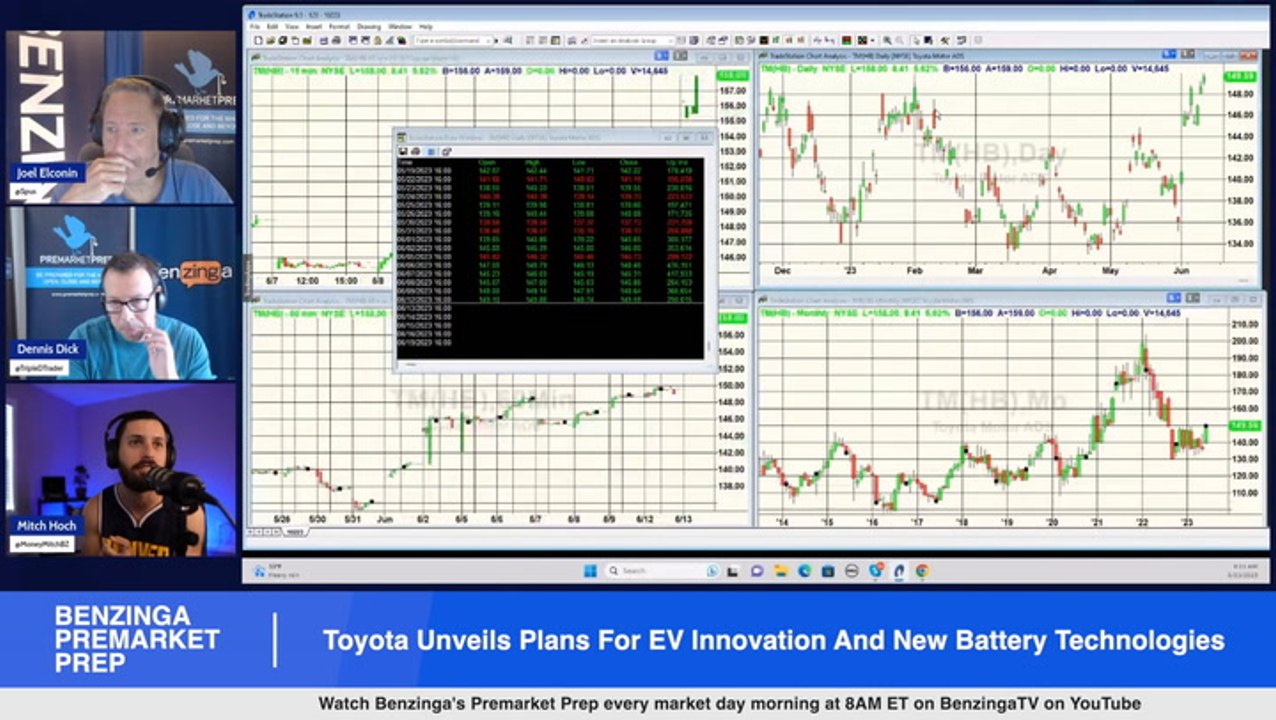Click the New document icon in main toolbar
Viewport: 1276px width, 720px height.
tap(258, 40)
